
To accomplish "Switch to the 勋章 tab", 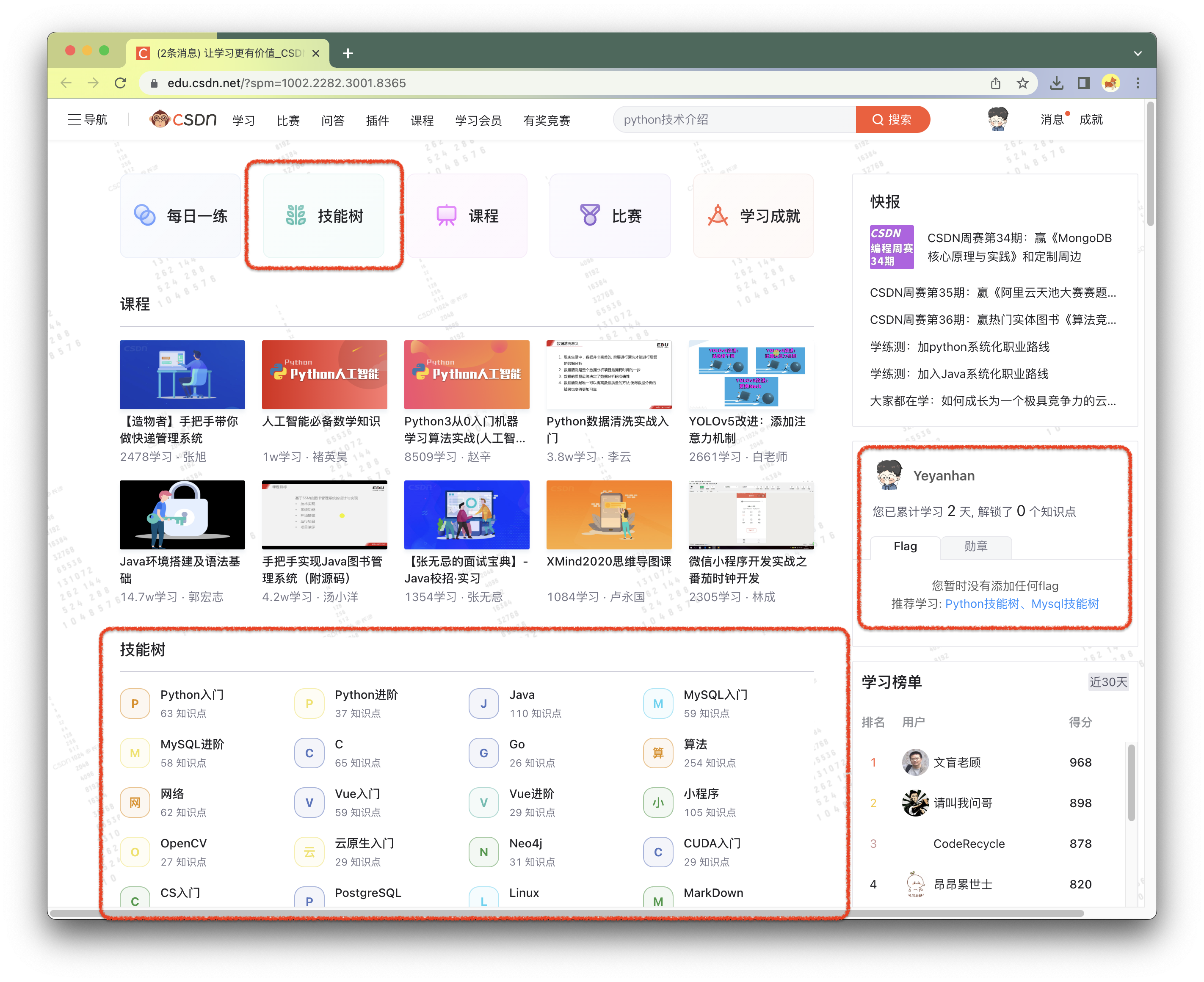I will click(x=975, y=546).
